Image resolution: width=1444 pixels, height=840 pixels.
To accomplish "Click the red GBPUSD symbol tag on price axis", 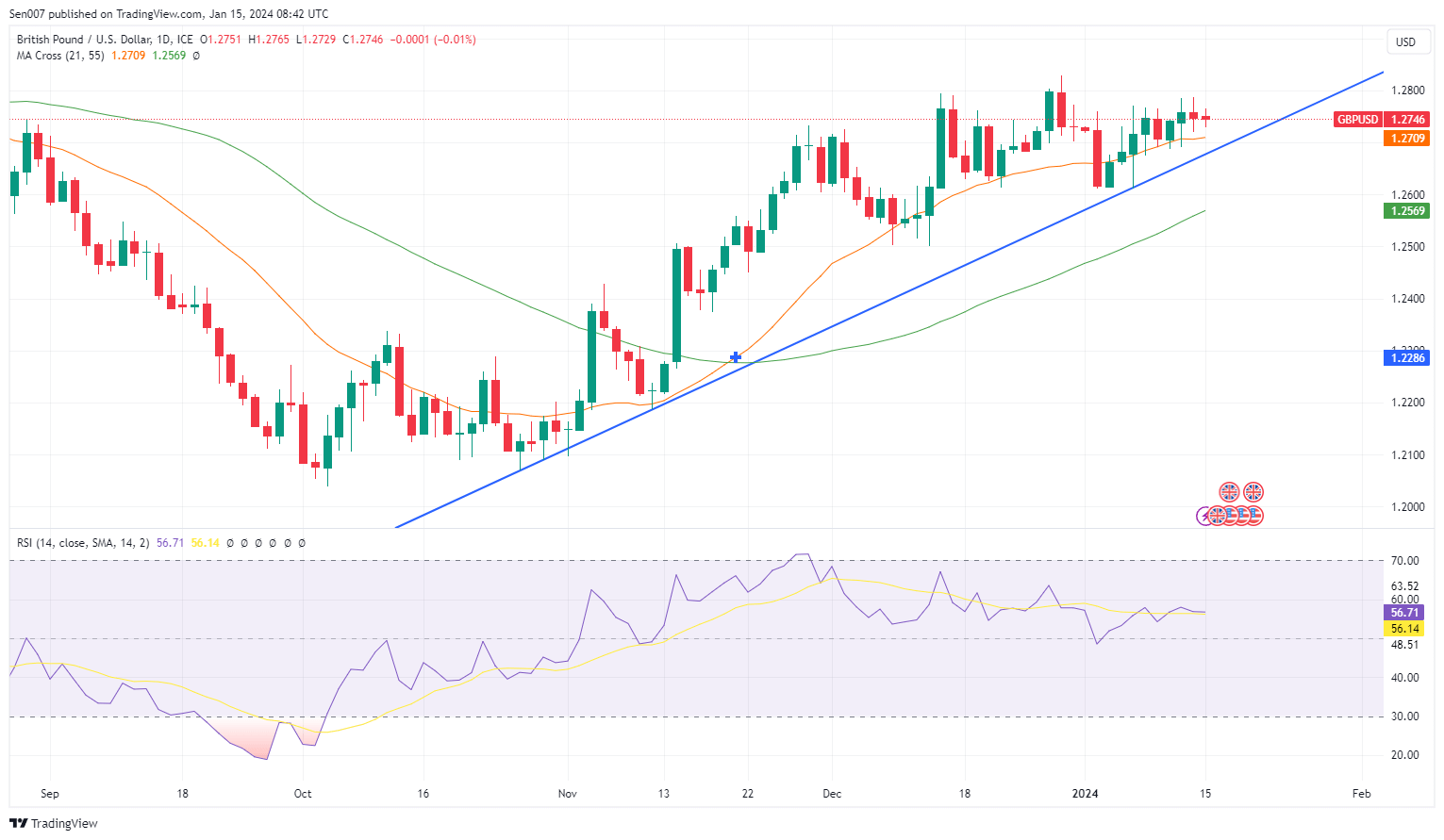I will pyautogui.click(x=1358, y=120).
